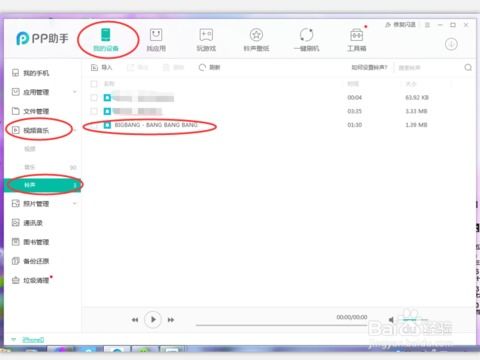Skip to the previous track
Screen dimensions: 480x360
click(135, 320)
